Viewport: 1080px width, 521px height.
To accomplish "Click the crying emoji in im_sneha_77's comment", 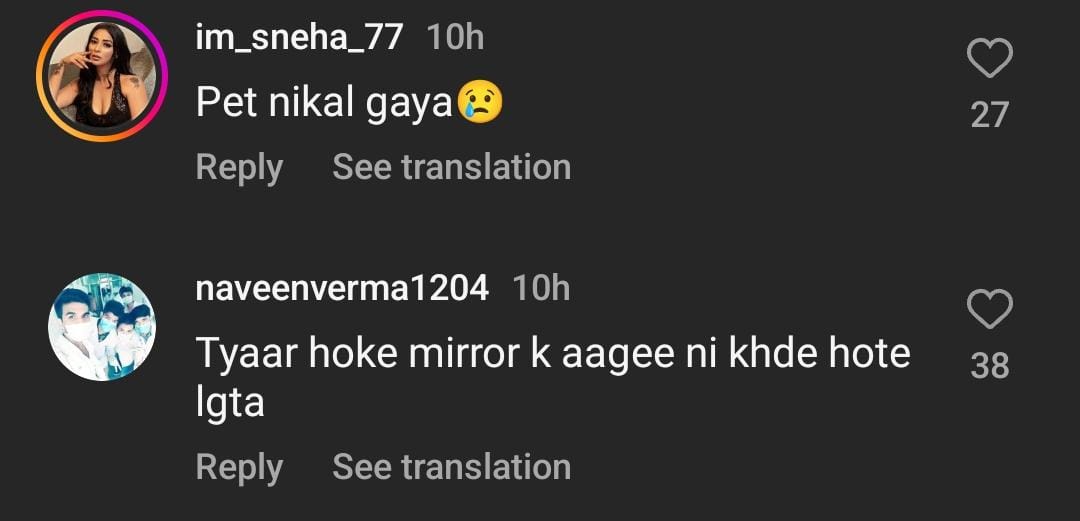I will pyautogui.click(x=480, y=103).
